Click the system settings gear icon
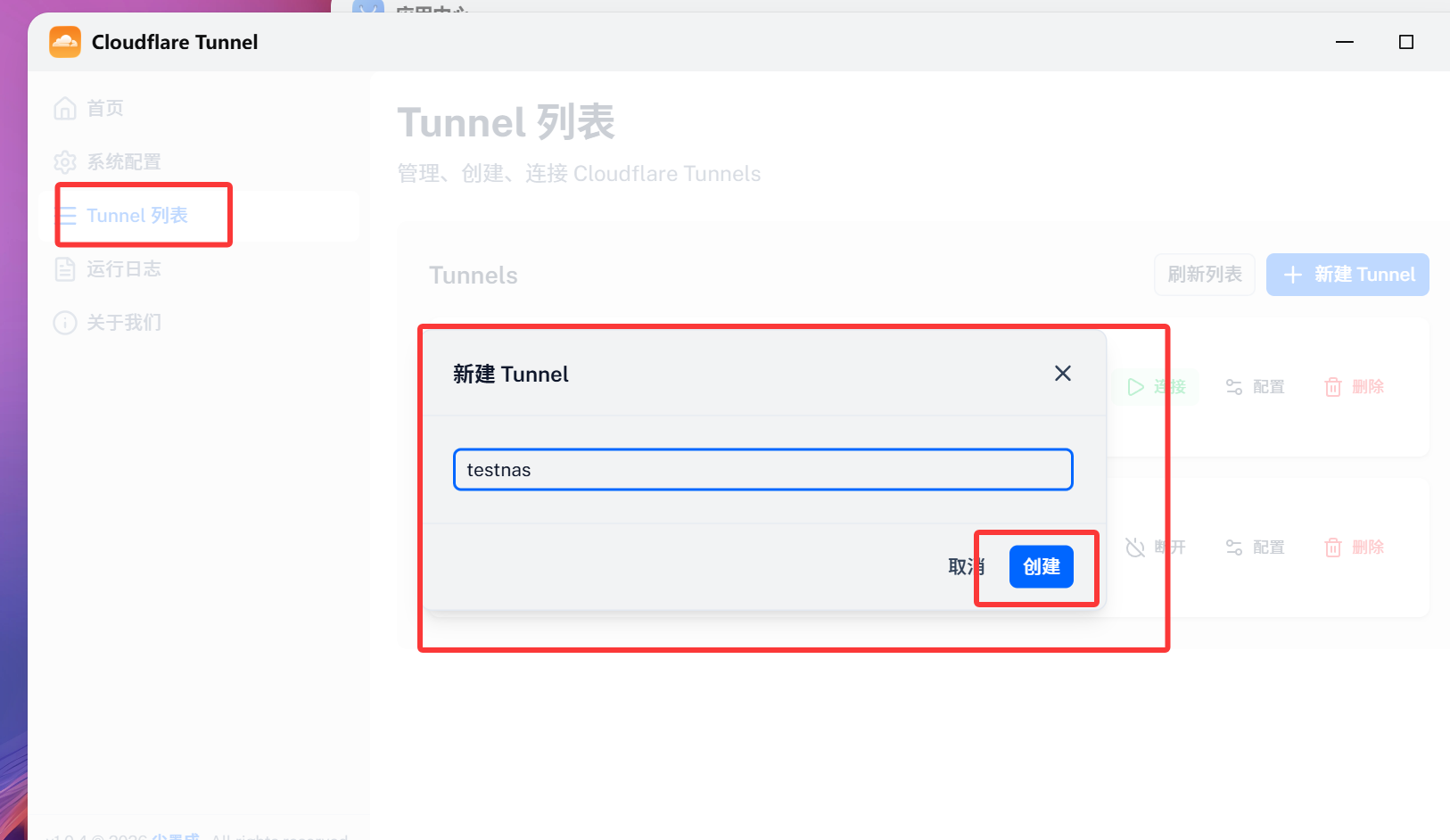Viewport: 1450px width, 840px height. tap(65, 162)
